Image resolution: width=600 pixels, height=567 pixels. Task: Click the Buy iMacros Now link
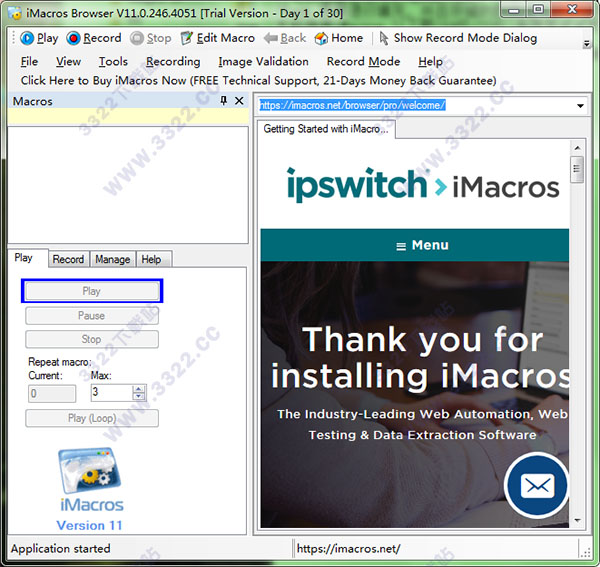(259, 81)
